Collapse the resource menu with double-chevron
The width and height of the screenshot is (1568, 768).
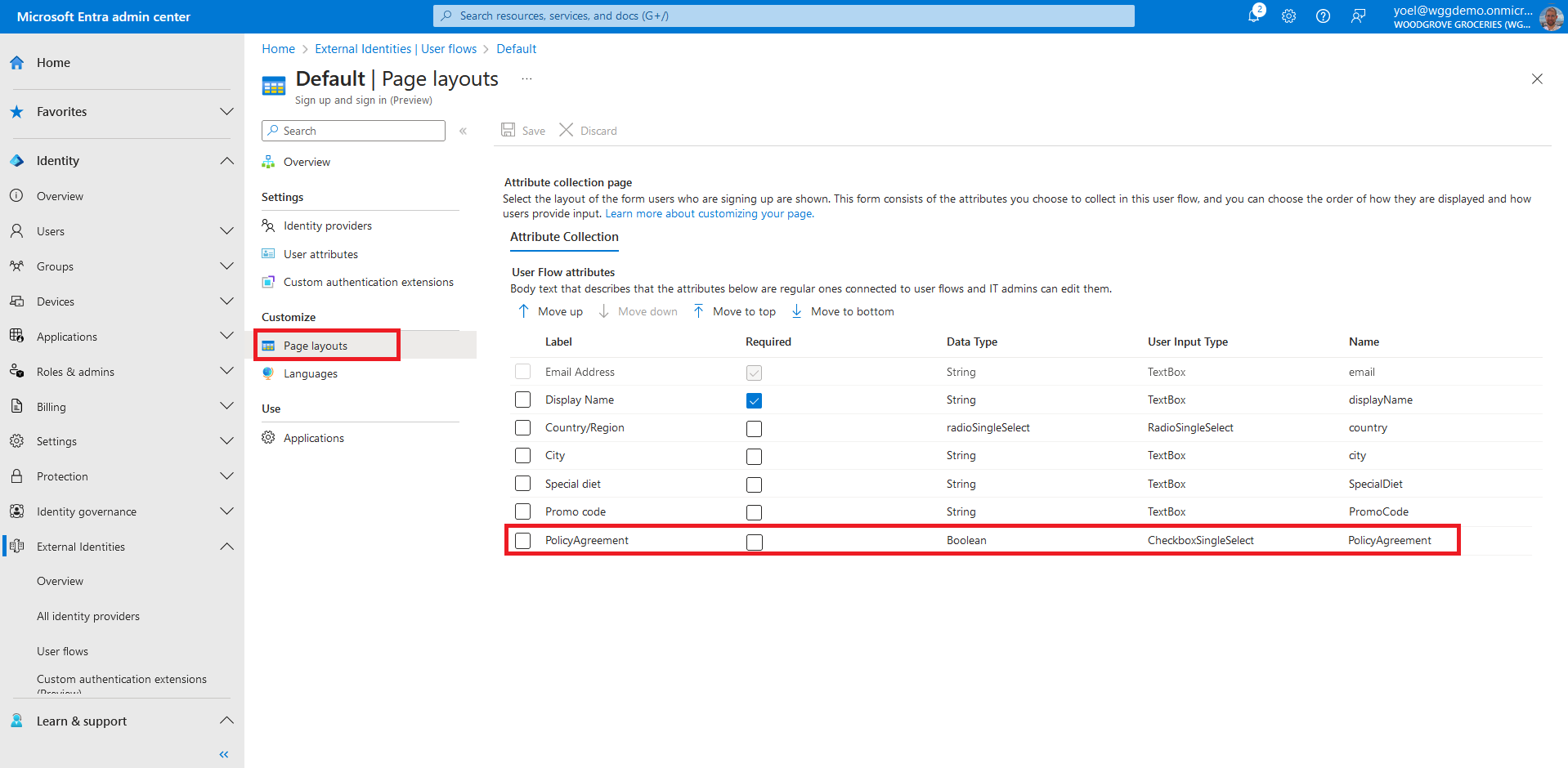[463, 131]
